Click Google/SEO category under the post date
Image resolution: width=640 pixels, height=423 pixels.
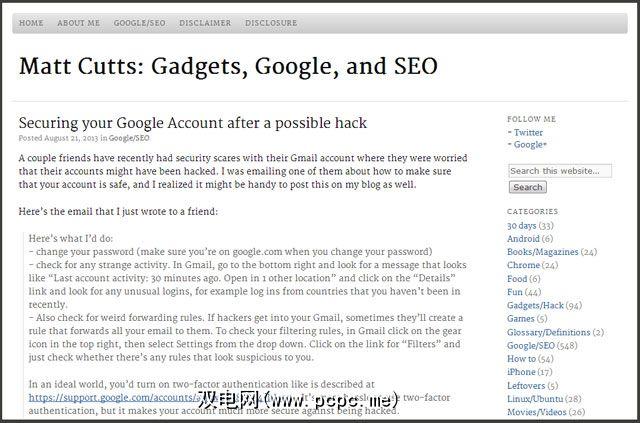(x=129, y=138)
